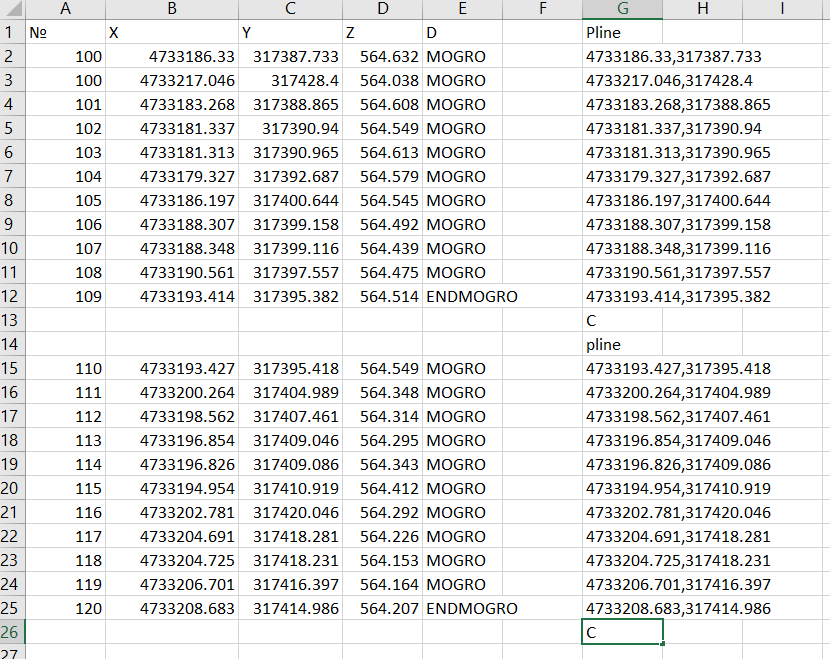Select cell with value 4733190.561

172,273
